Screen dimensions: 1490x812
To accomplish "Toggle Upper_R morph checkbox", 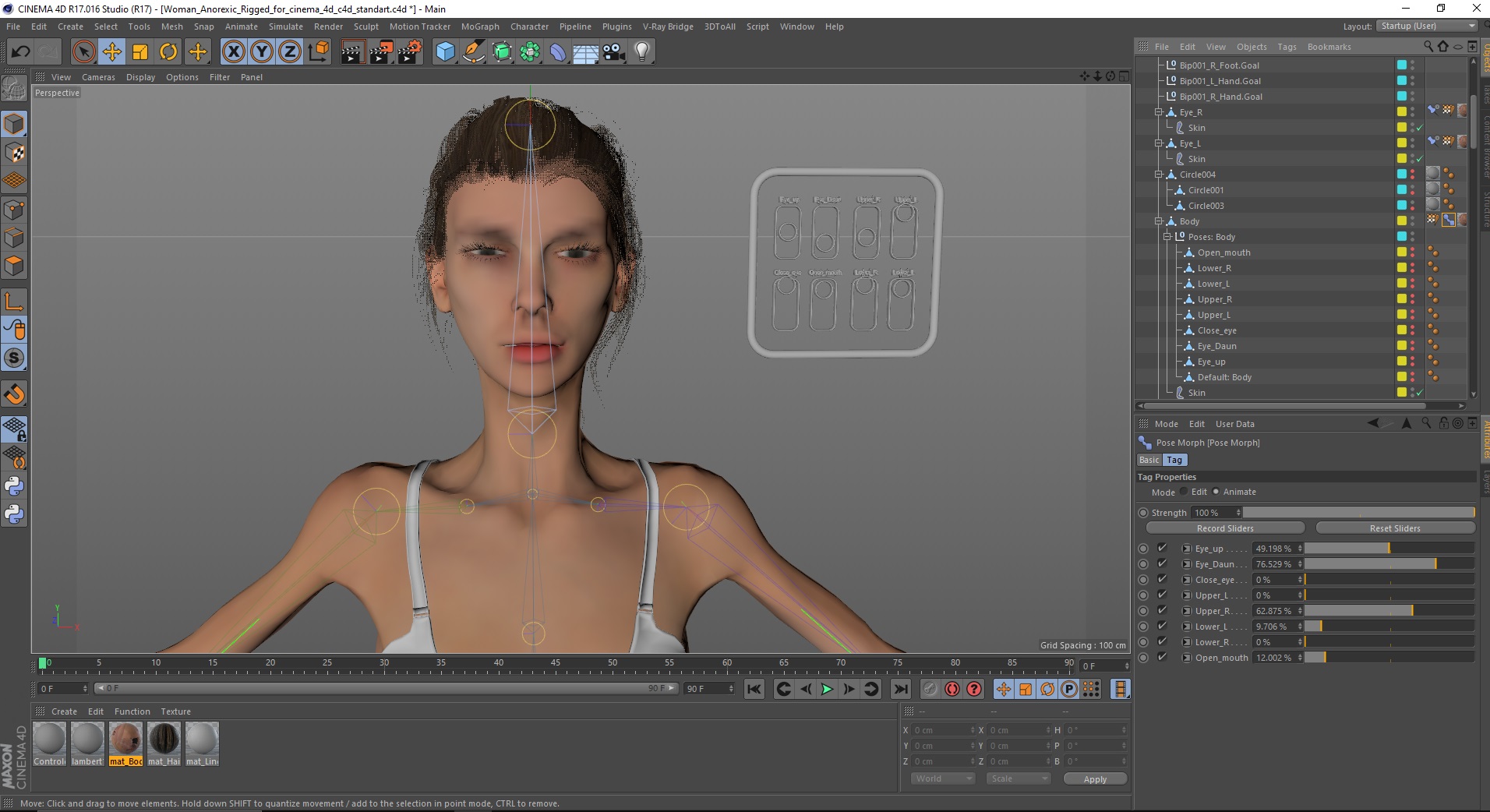I will click(1162, 611).
